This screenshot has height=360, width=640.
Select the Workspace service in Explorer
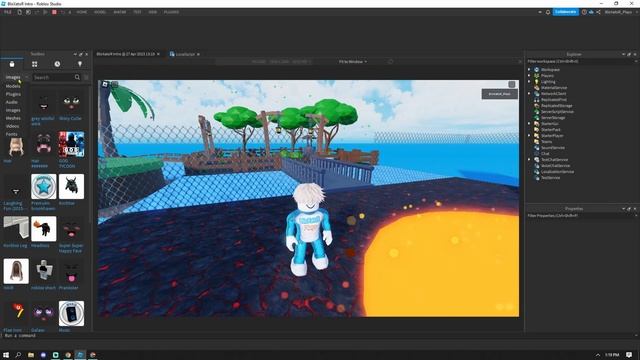(550, 70)
